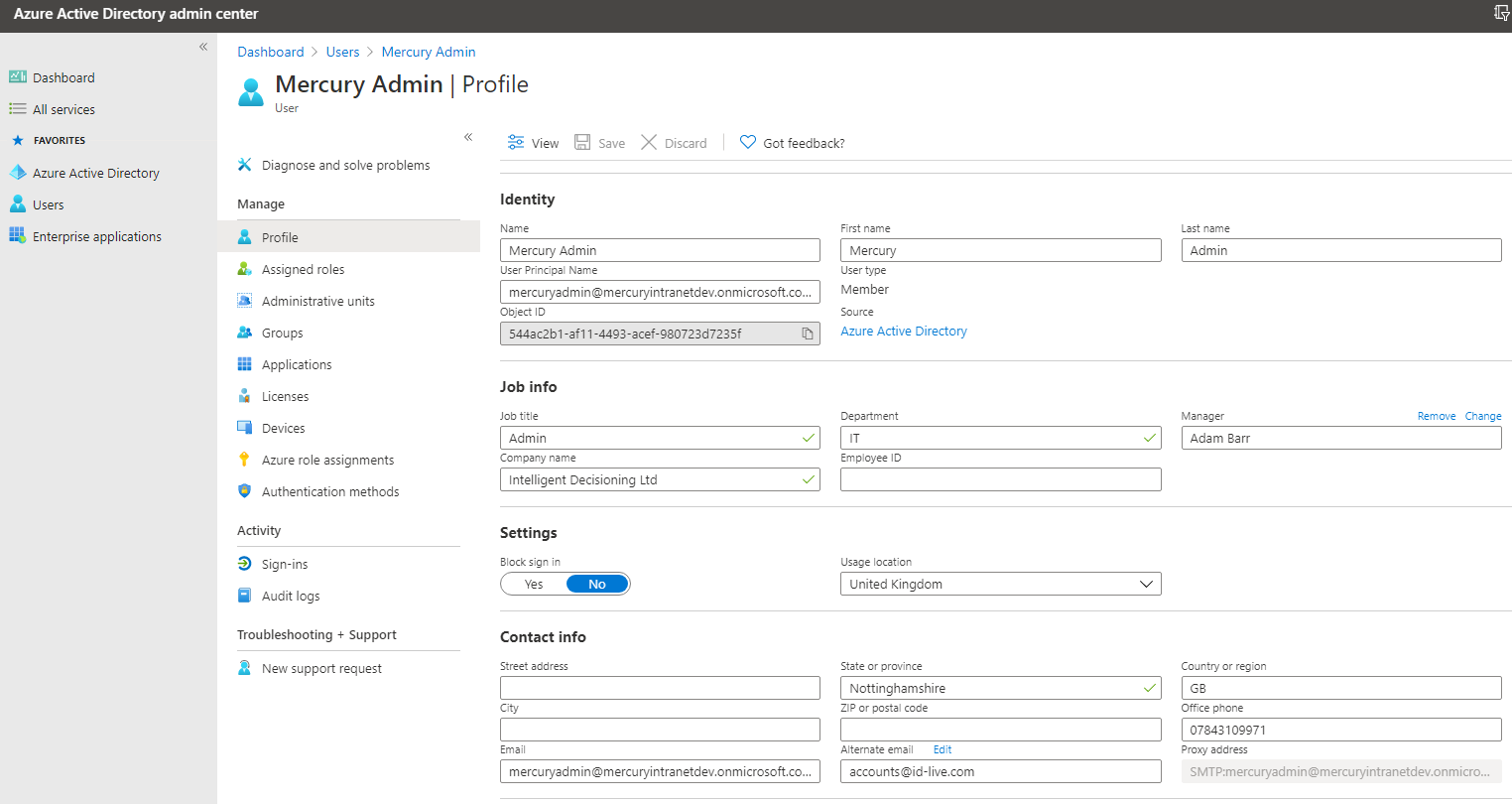Click the Department field
The image size is (1512, 804).
[x=1000, y=438]
